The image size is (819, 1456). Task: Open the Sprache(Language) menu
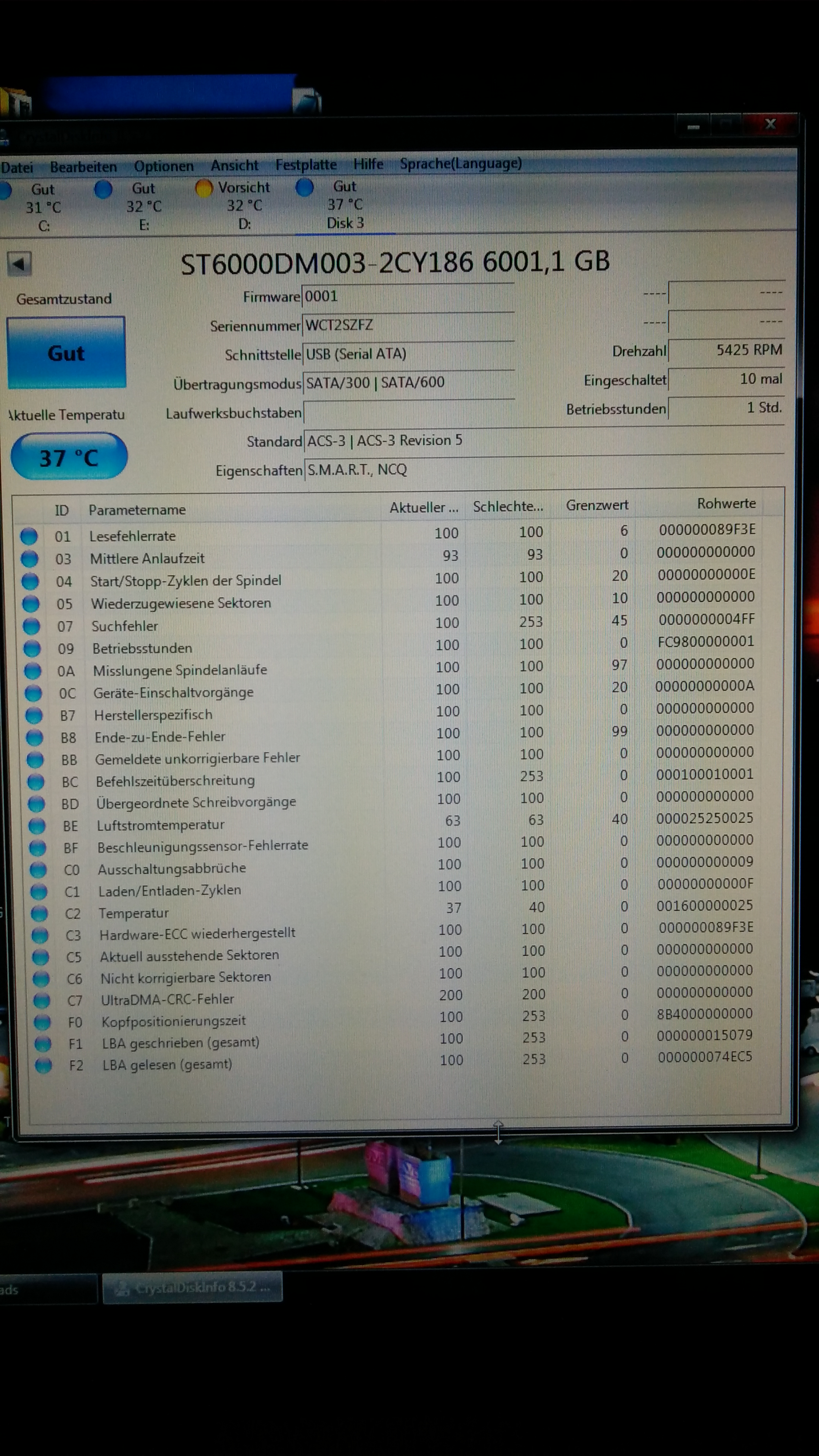(x=460, y=163)
